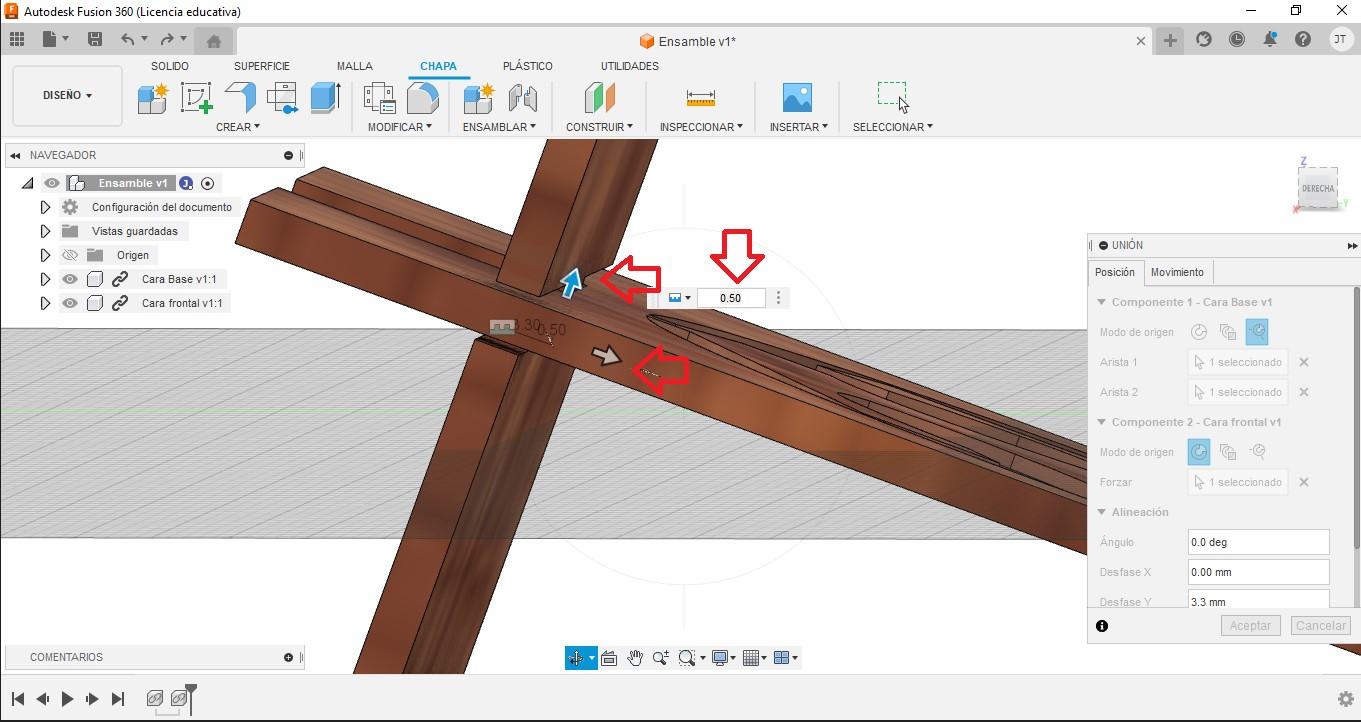1361x722 pixels.
Task: Open the SELECCIONAR dropdown menu
Action: pyautogui.click(x=891, y=127)
